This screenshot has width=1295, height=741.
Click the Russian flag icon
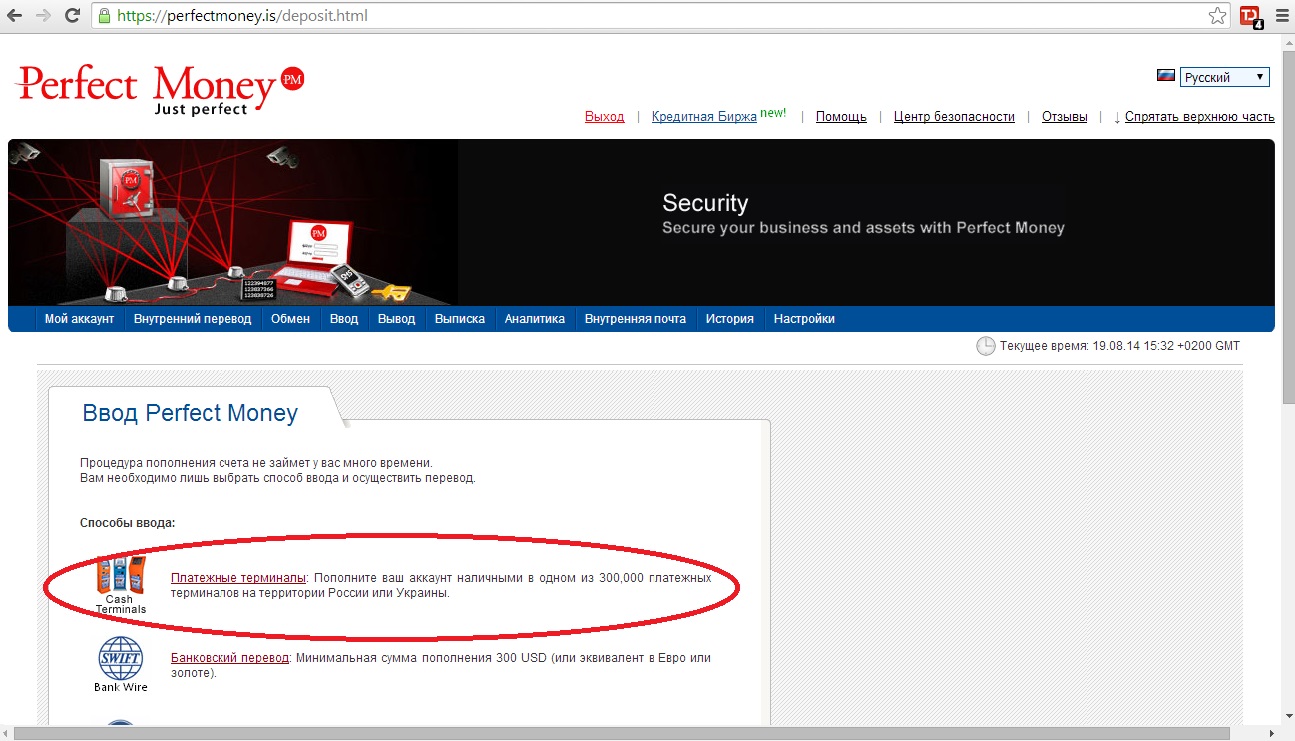pyautogui.click(x=1166, y=76)
